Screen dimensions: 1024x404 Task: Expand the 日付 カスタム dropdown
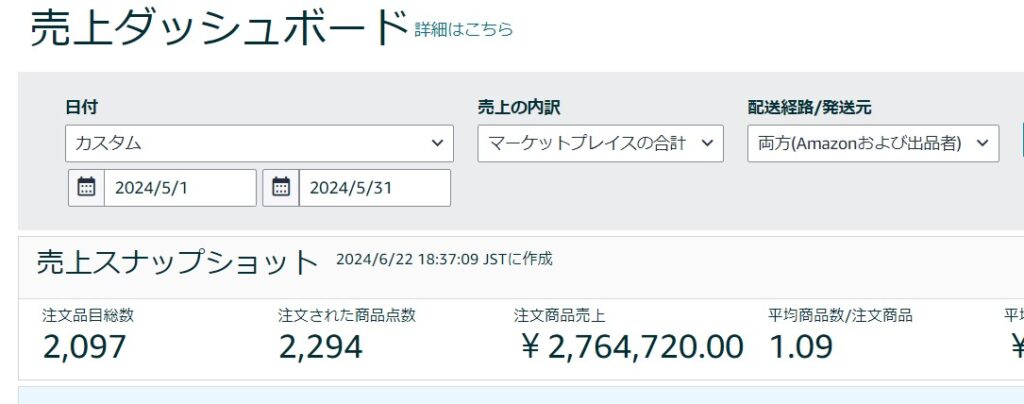tap(260, 143)
